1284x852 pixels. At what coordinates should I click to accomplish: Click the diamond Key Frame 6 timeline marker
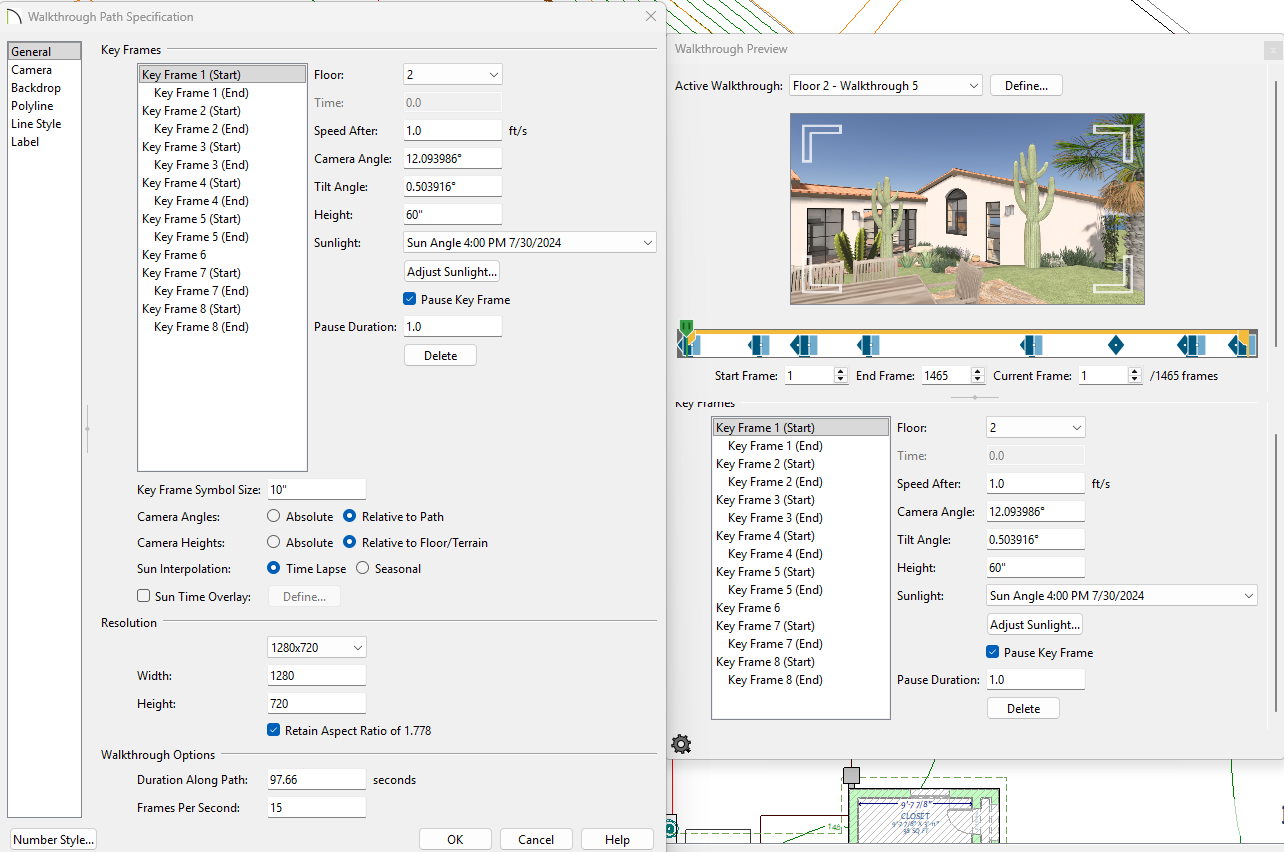(x=1116, y=345)
